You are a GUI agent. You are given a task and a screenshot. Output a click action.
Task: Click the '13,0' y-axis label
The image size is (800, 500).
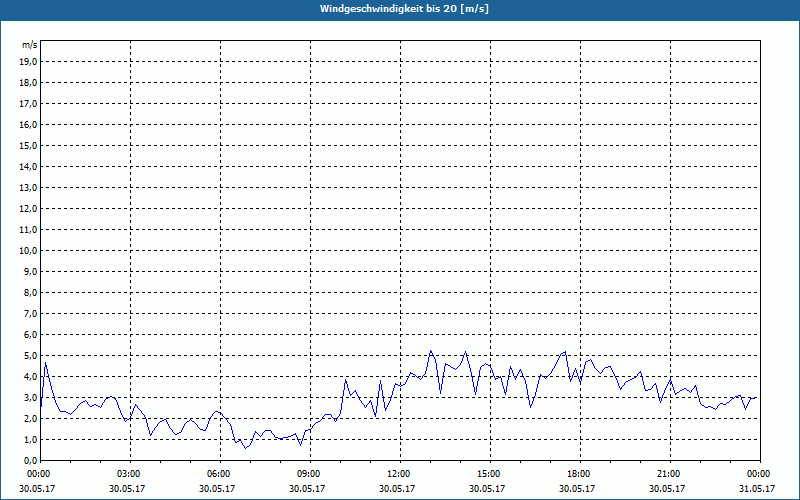(x=29, y=188)
